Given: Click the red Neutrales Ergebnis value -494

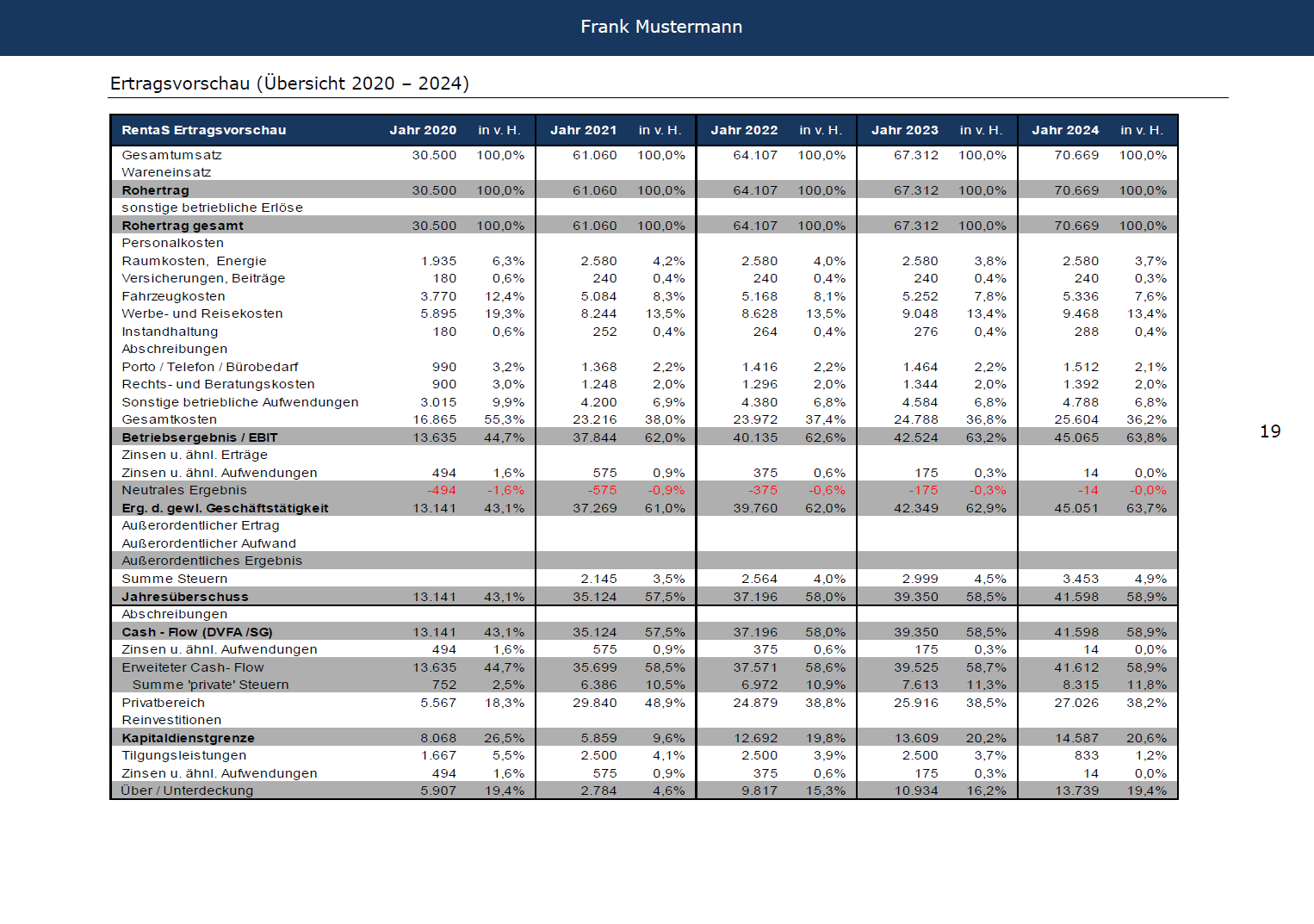Looking at the screenshot, I should (442, 490).
